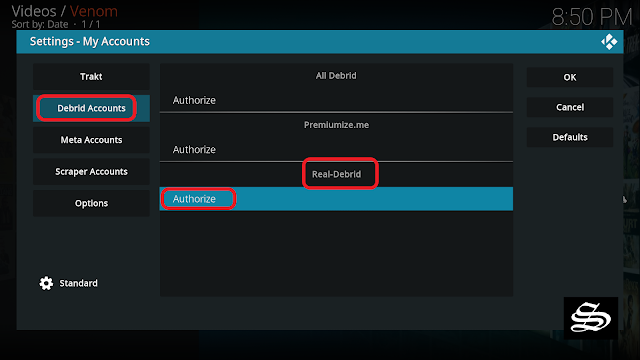Screen dimensions: 640x360
Task: Click the Venom breadcrumb text
Action: click(93, 11)
